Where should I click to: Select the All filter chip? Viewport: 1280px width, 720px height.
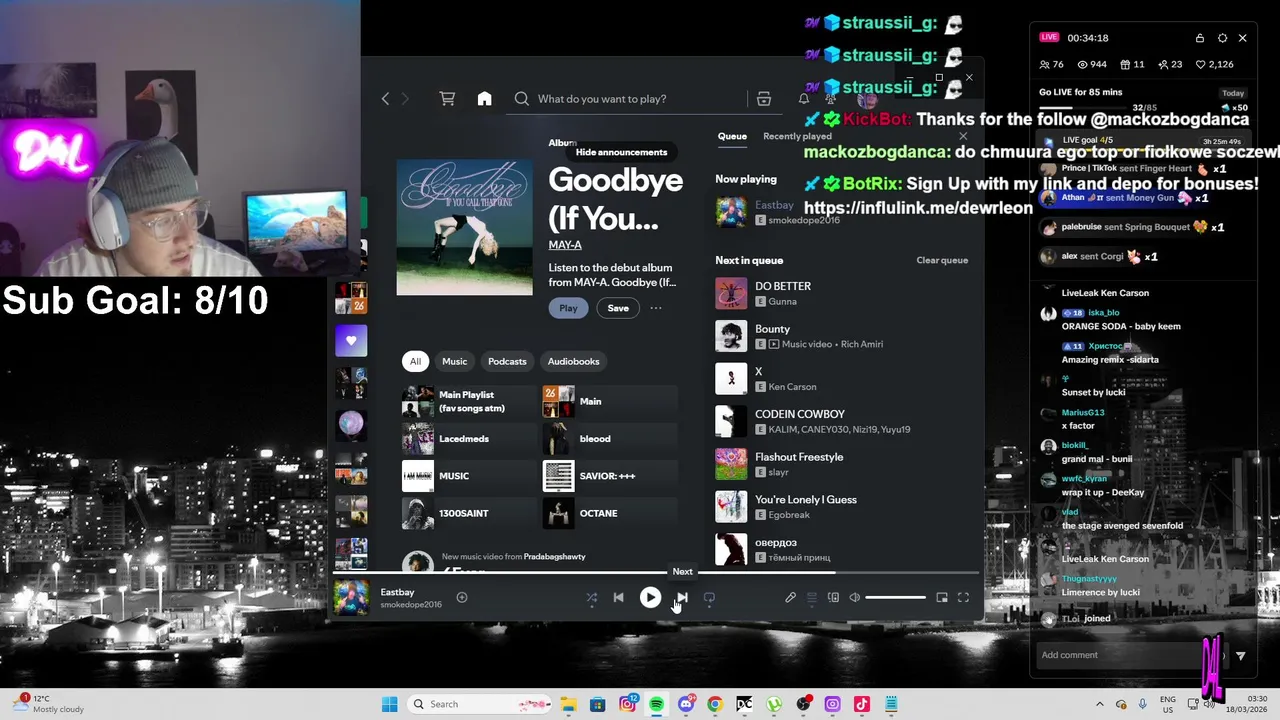[415, 361]
